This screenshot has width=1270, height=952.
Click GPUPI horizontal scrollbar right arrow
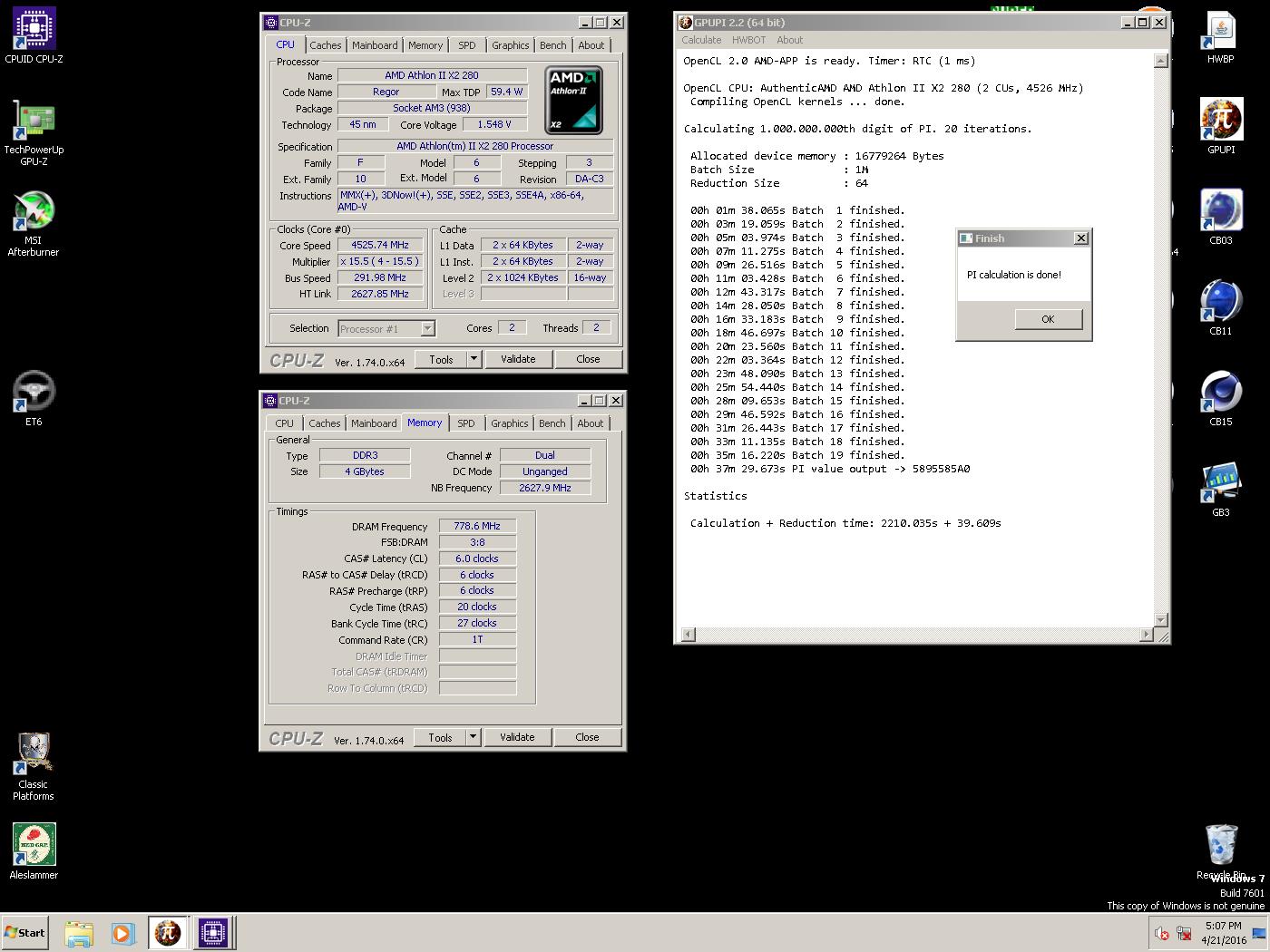1147,635
